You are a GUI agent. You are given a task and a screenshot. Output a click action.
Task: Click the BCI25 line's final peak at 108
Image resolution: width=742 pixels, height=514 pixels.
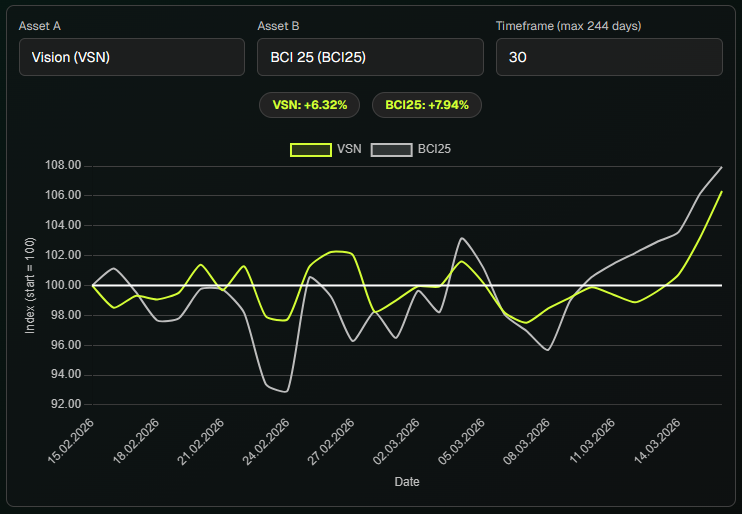tap(722, 167)
